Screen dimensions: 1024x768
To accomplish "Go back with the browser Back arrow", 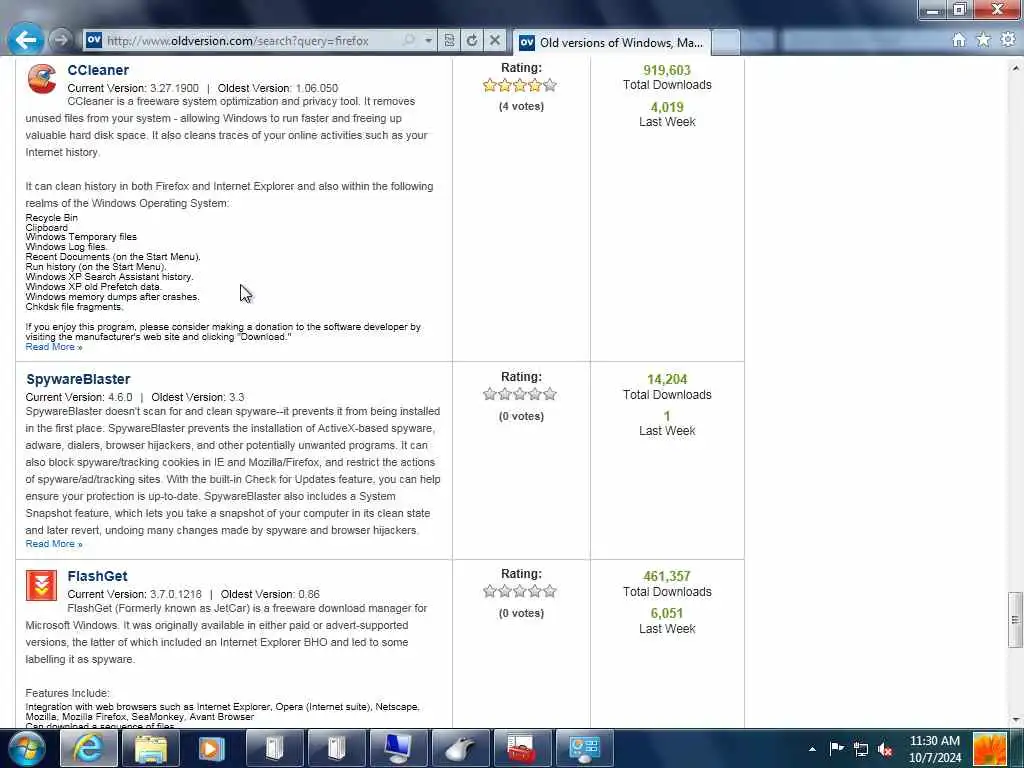I will pos(25,40).
